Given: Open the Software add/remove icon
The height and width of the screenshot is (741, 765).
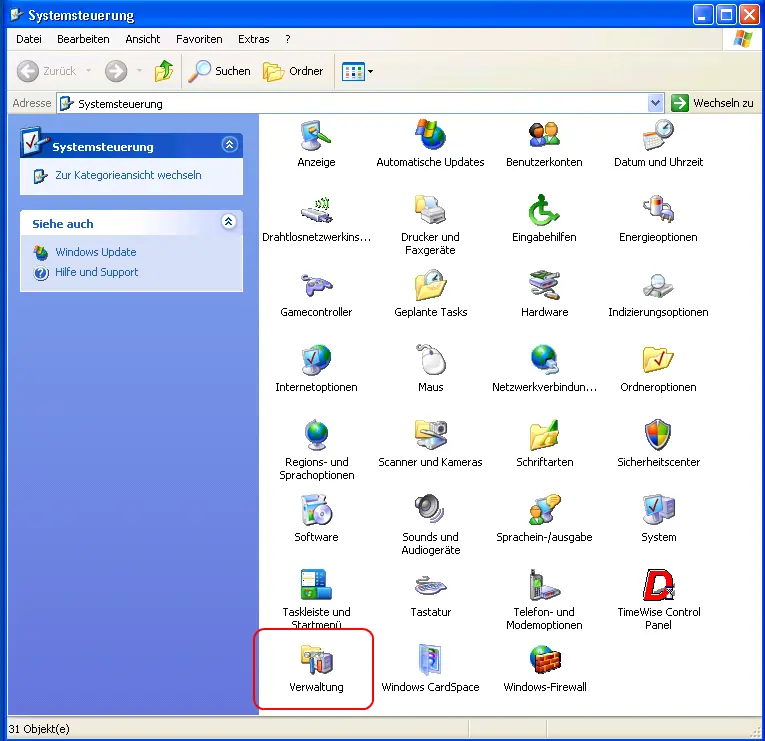Looking at the screenshot, I should (x=316, y=510).
